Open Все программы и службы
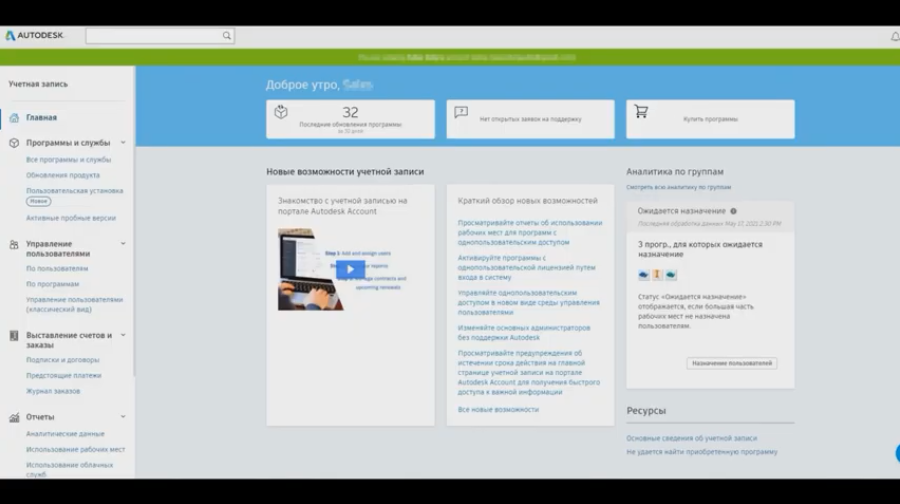 (x=68, y=160)
